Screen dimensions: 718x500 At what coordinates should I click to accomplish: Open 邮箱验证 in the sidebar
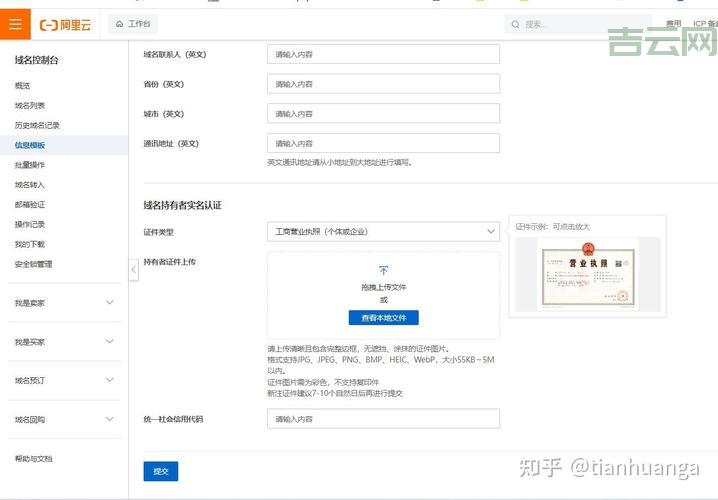pos(30,205)
